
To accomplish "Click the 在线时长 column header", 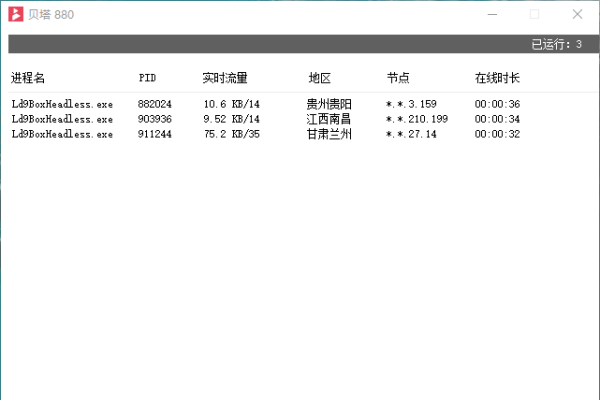I will tap(497, 78).
